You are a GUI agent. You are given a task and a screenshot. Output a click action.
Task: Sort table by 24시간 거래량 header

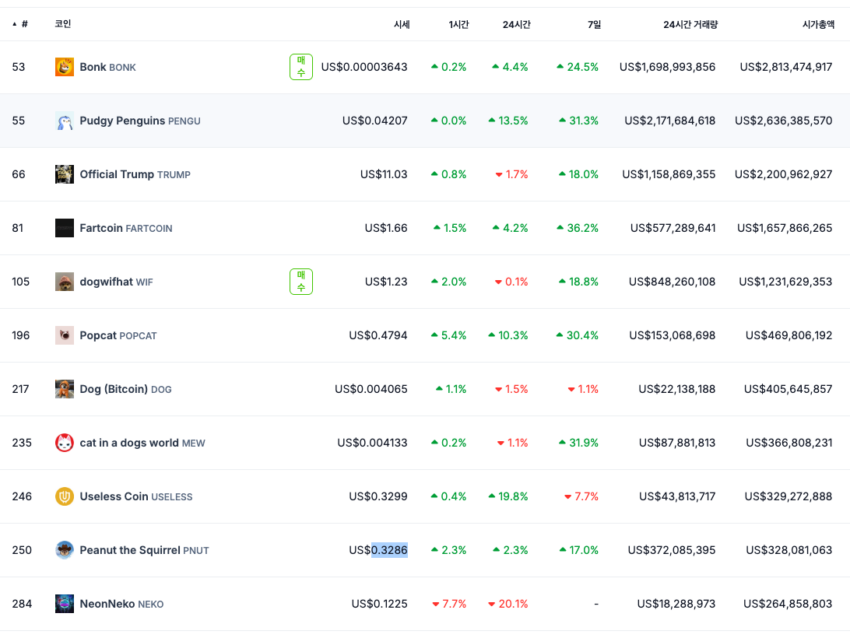690,24
